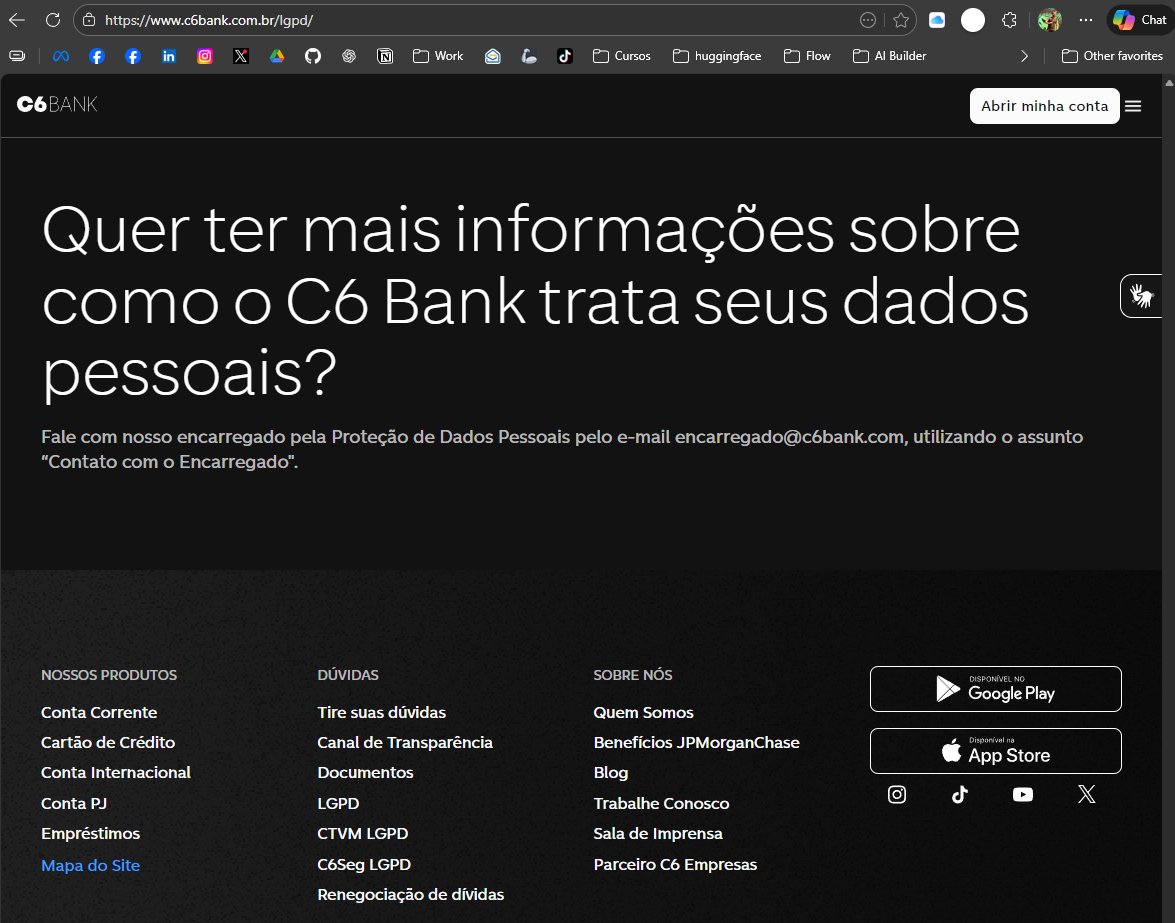Open the LinkedIn bookmark
This screenshot has width=1175, height=923.
pos(169,56)
